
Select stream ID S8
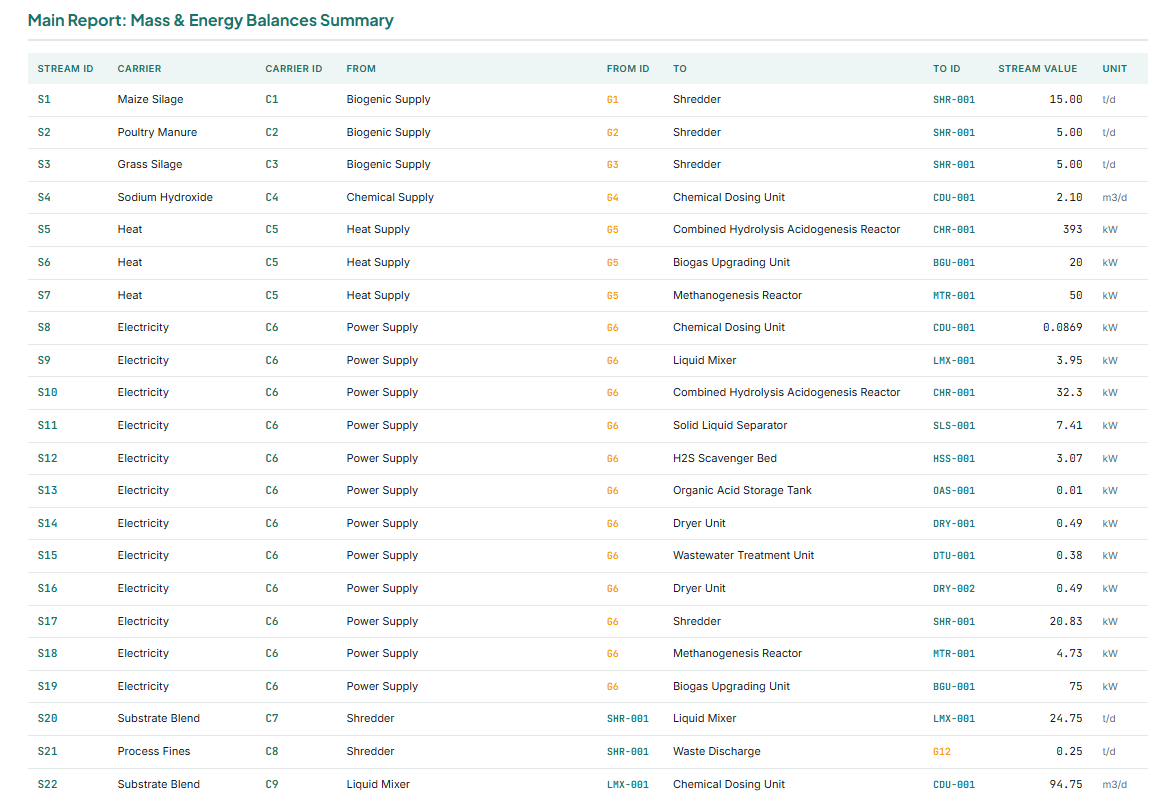tap(44, 327)
